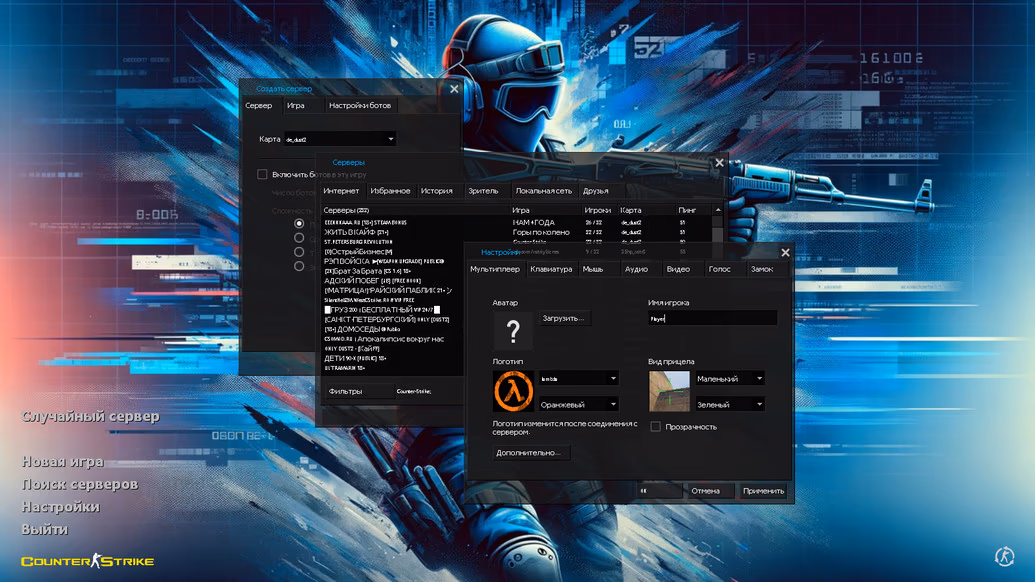Image resolution: width=1035 pixels, height=582 pixels.
Task: Select the Брат За Брата server row
Action: [x=391, y=271]
